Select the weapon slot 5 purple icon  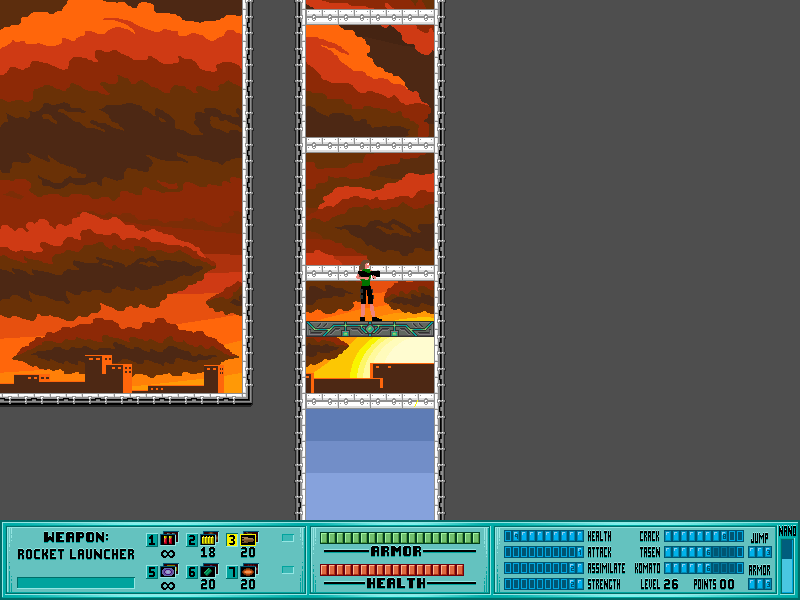(168, 571)
